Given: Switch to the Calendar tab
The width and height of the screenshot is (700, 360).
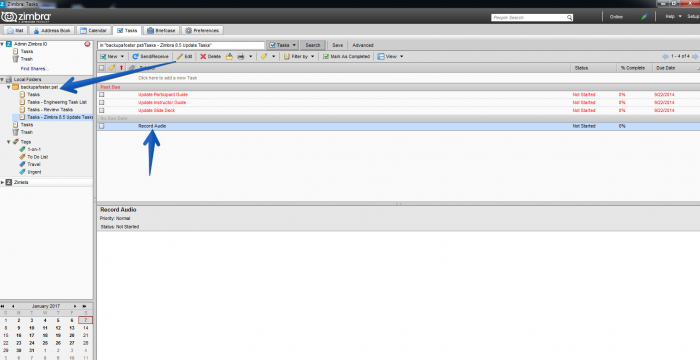Looking at the screenshot, I should [x=93, y=30].
